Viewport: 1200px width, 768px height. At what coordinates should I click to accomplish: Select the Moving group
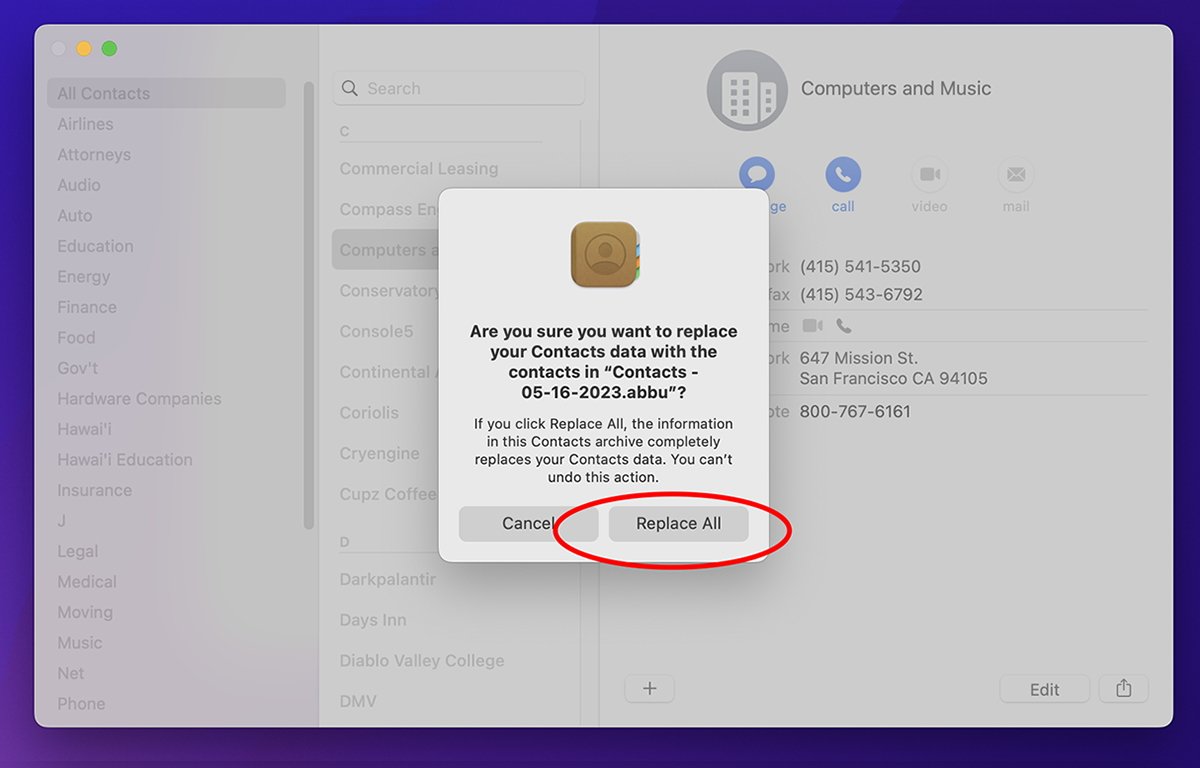85,612
